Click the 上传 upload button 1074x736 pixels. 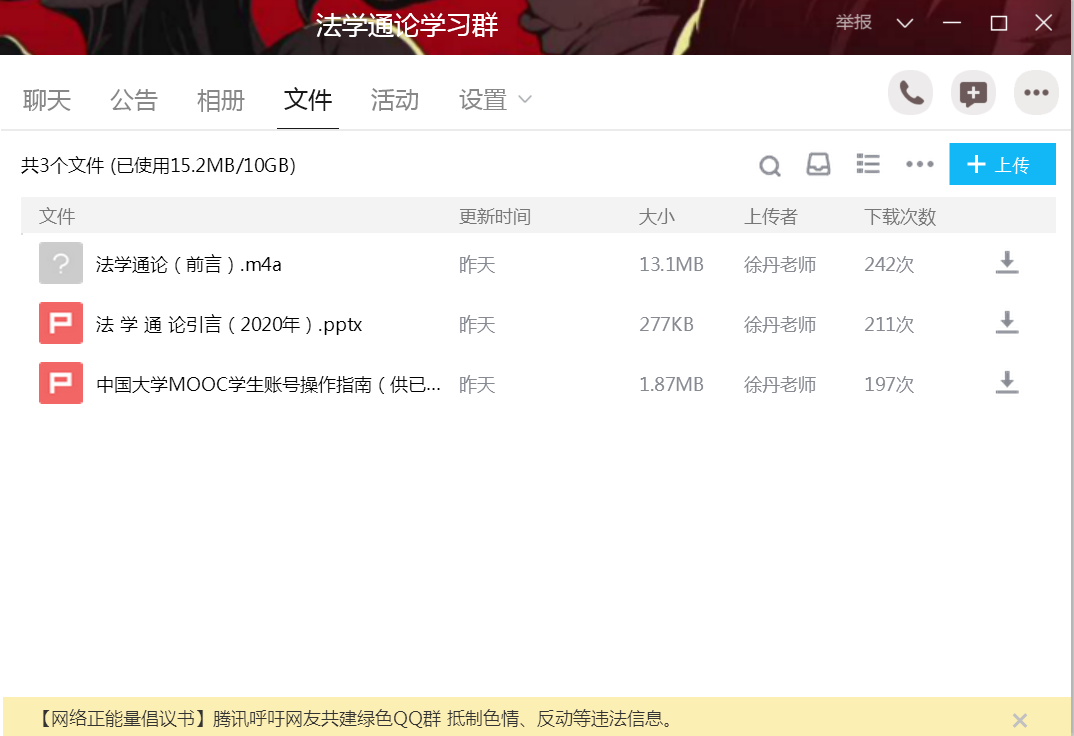(x=1002, y=165)
